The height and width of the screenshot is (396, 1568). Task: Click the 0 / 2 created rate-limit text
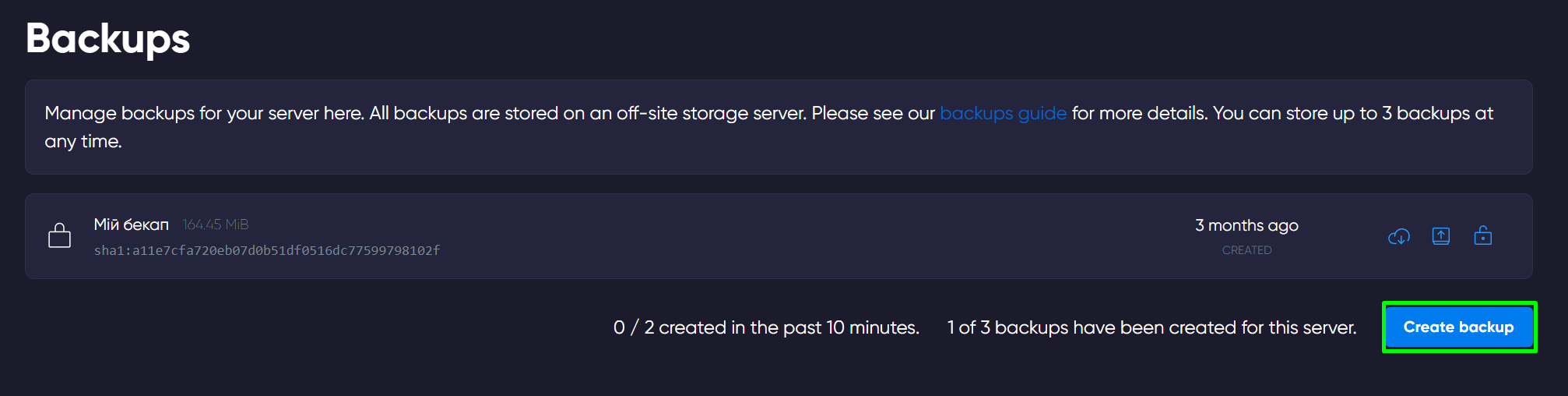click(766, 327)
